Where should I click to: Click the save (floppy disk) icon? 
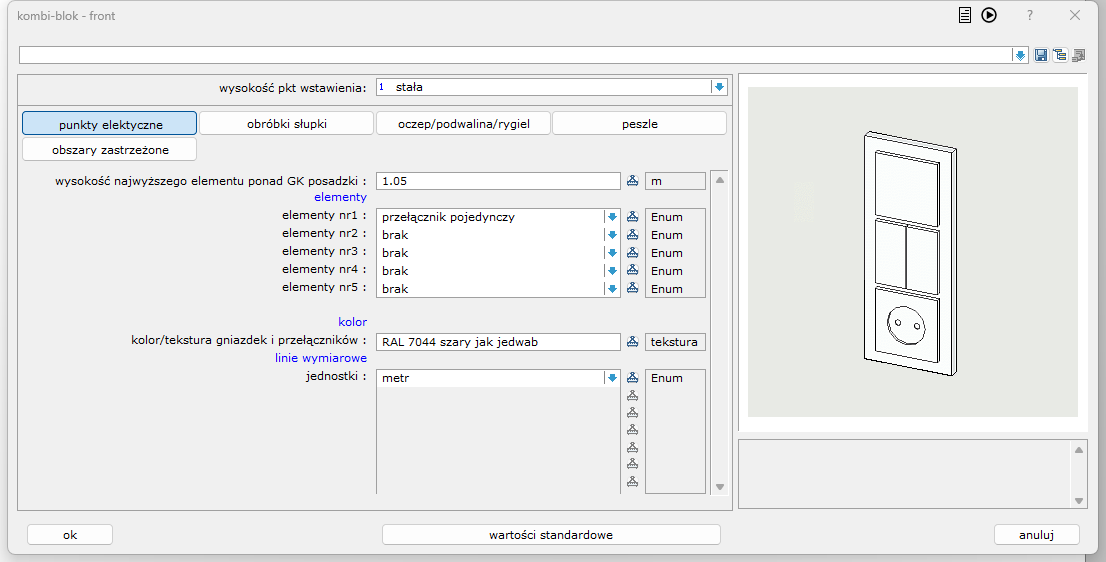point(1041,55)
